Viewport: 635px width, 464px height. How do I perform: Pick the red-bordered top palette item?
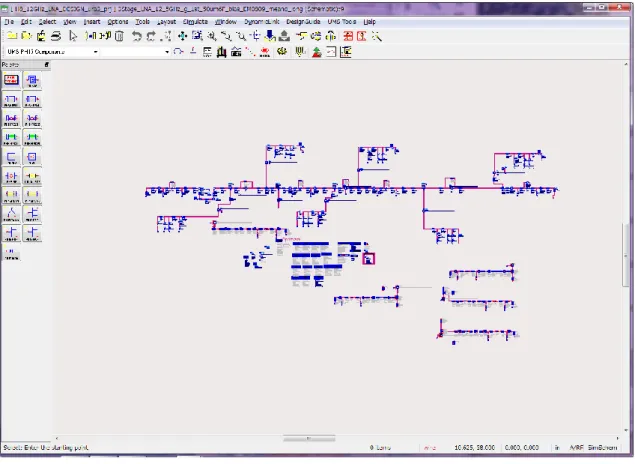coord(11,80)
